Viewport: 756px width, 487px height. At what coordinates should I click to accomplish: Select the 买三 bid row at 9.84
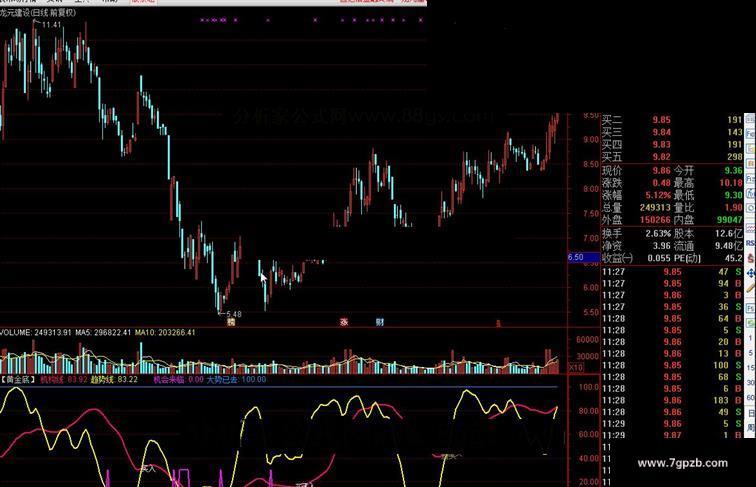click(x=672, y=132)
